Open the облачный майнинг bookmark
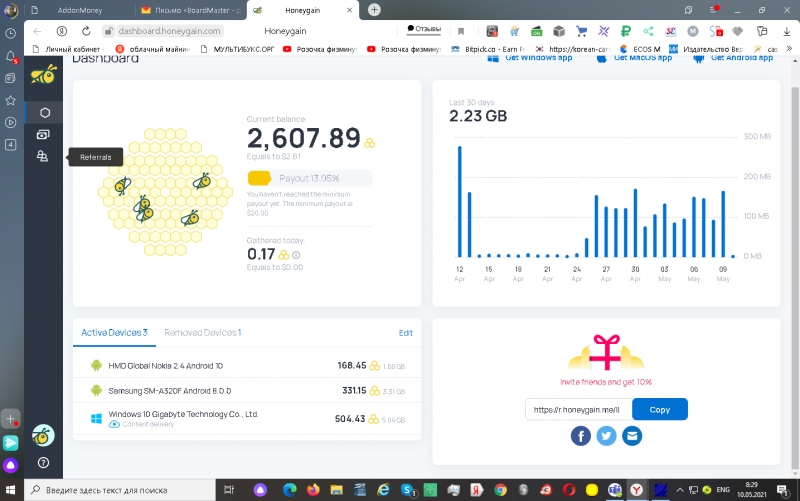 tap(153, 49)
